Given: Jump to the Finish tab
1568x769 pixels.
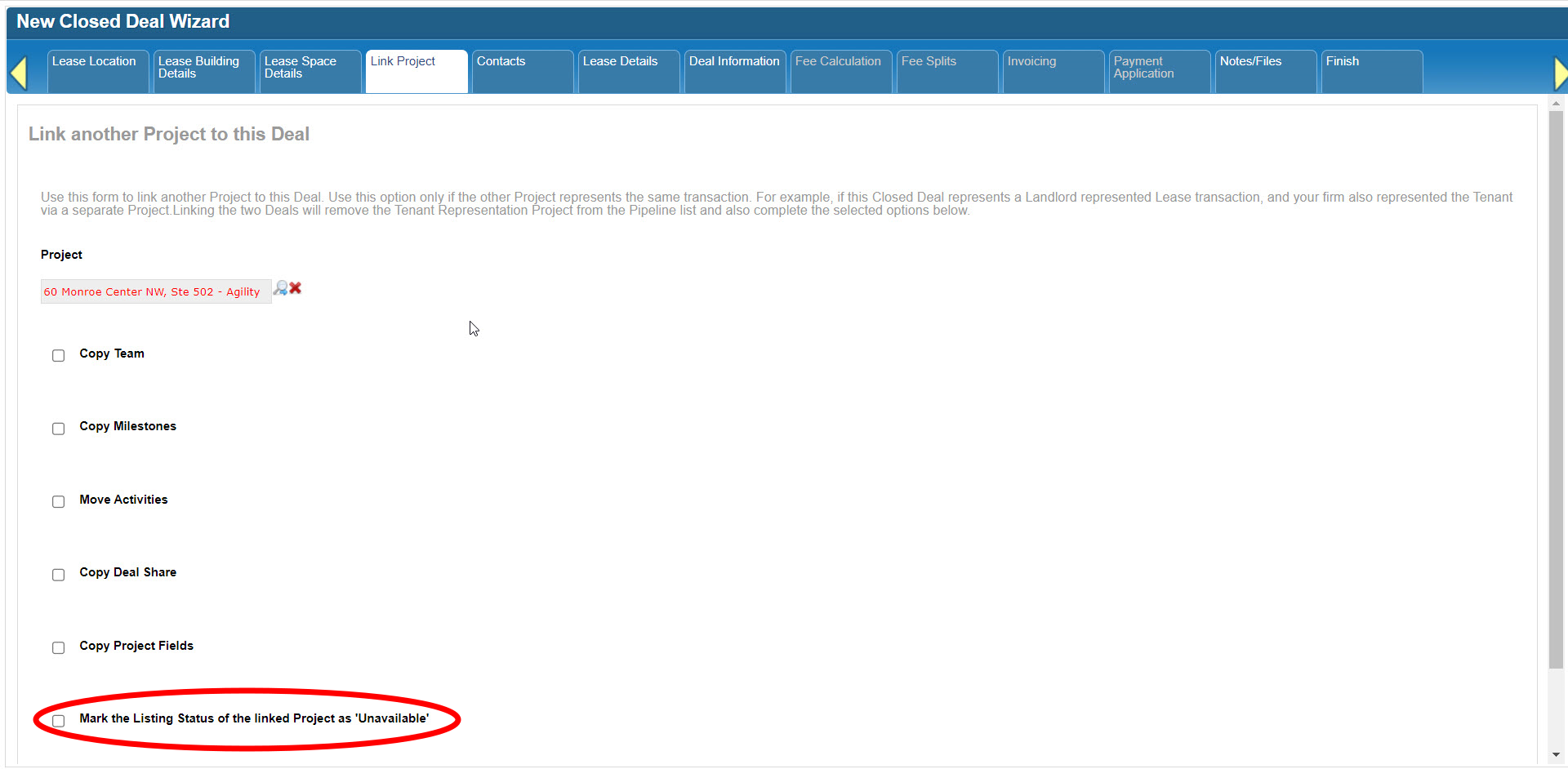Looking at the screenshot, I should (x=1371, y=71).
